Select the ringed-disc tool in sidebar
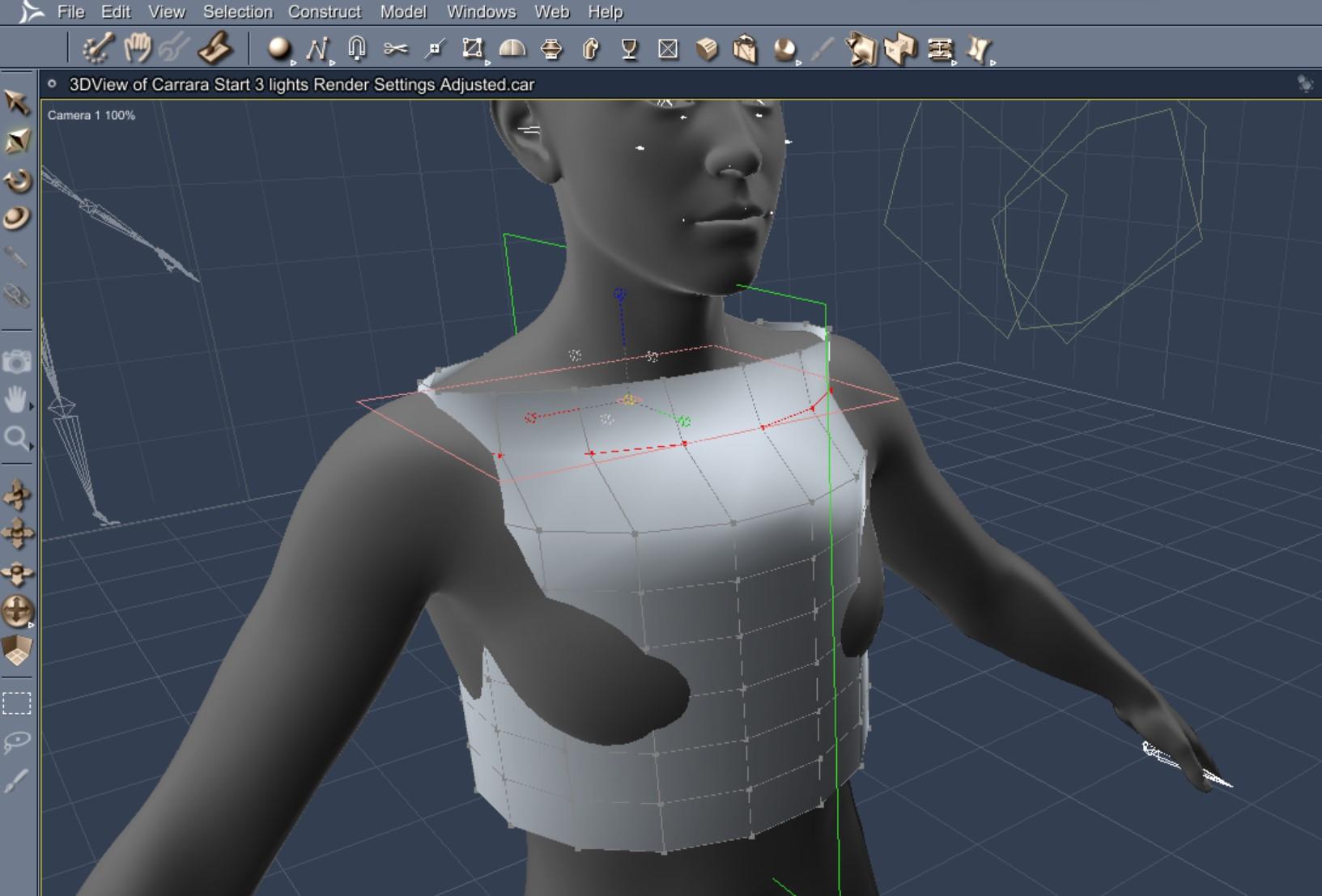The image size is (1322, 896). tap(17, 218)
